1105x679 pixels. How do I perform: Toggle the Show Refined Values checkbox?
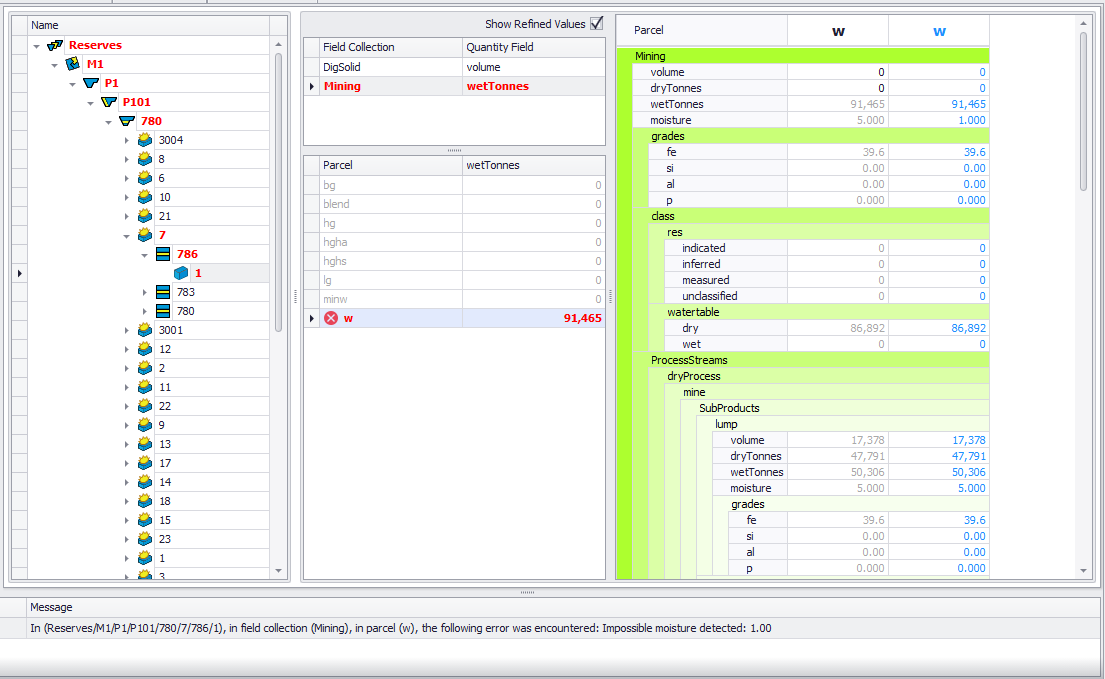(597, 24)
